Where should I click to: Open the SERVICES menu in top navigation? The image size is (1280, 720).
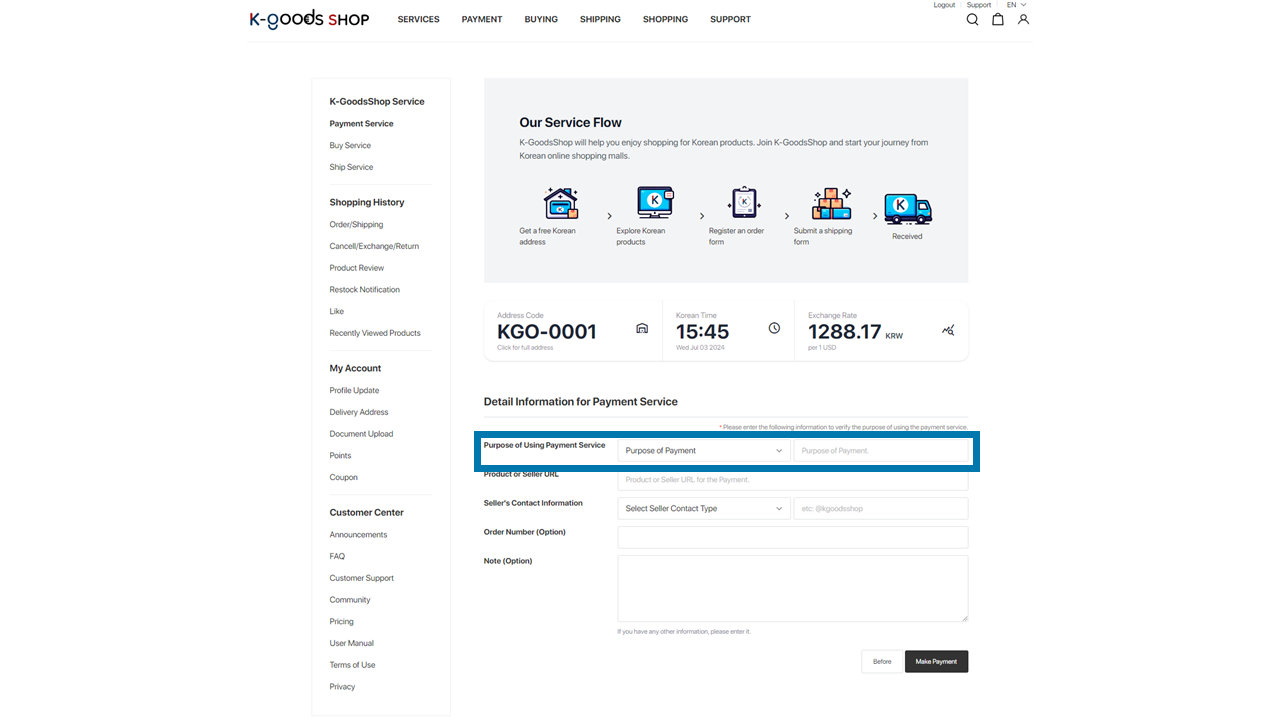[x=418, y=20]
